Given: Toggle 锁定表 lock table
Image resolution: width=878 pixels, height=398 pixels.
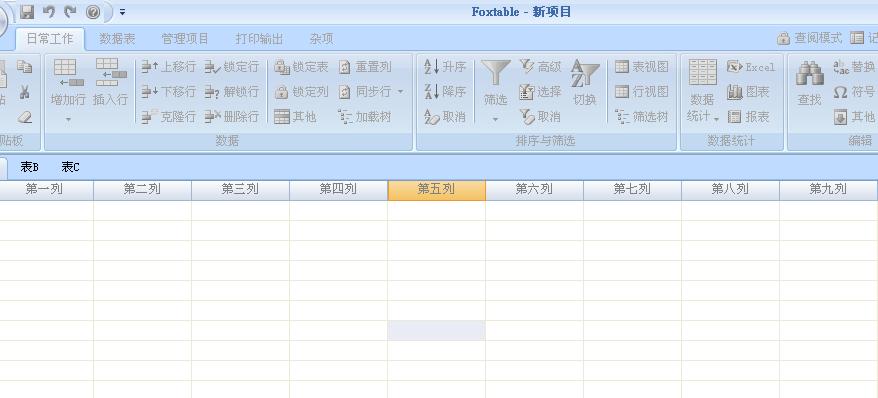Looking at the screenshot, I should [x=301, y=67].
